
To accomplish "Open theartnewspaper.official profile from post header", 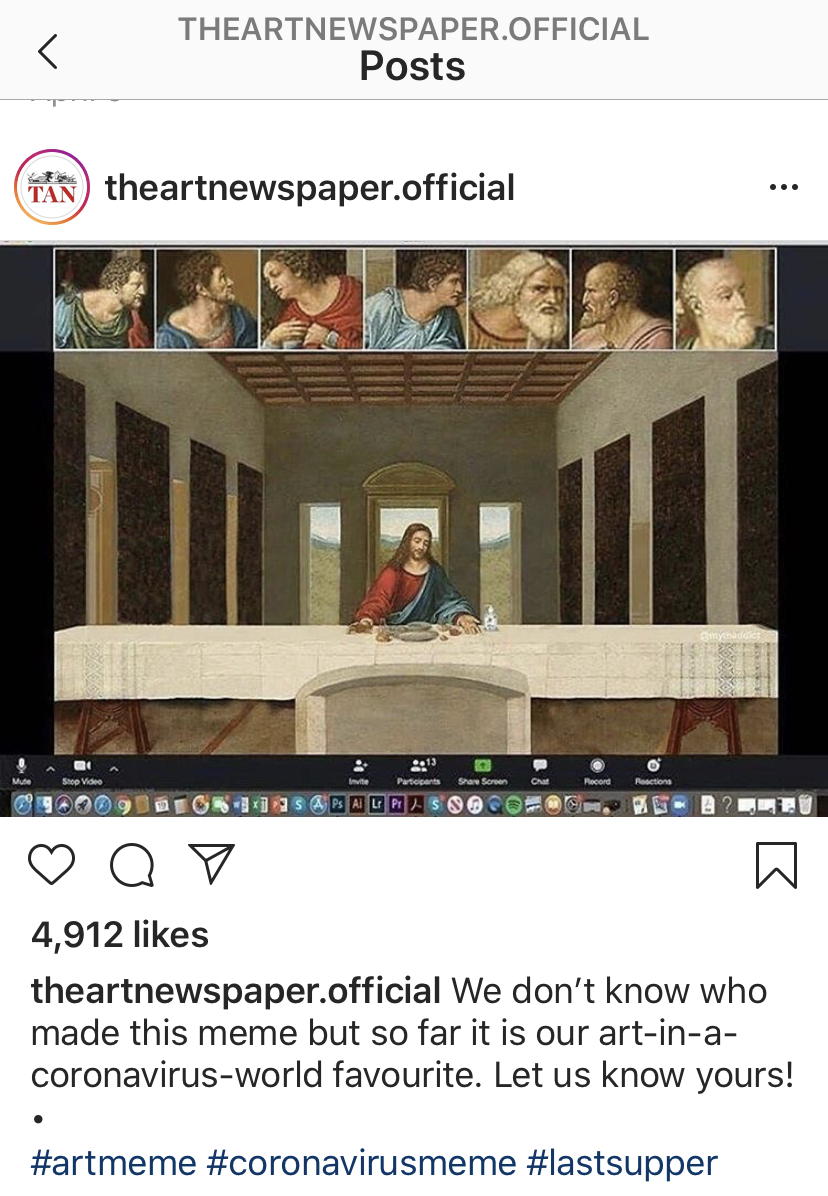I will 310,188.
